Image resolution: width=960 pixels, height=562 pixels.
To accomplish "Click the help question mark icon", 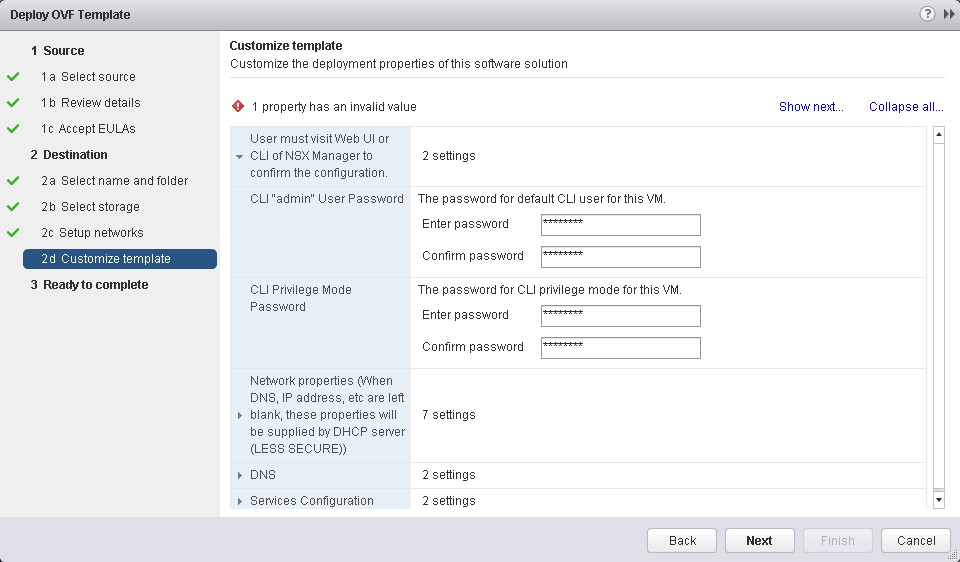I will pyautogui.click(x=927, y=14).
